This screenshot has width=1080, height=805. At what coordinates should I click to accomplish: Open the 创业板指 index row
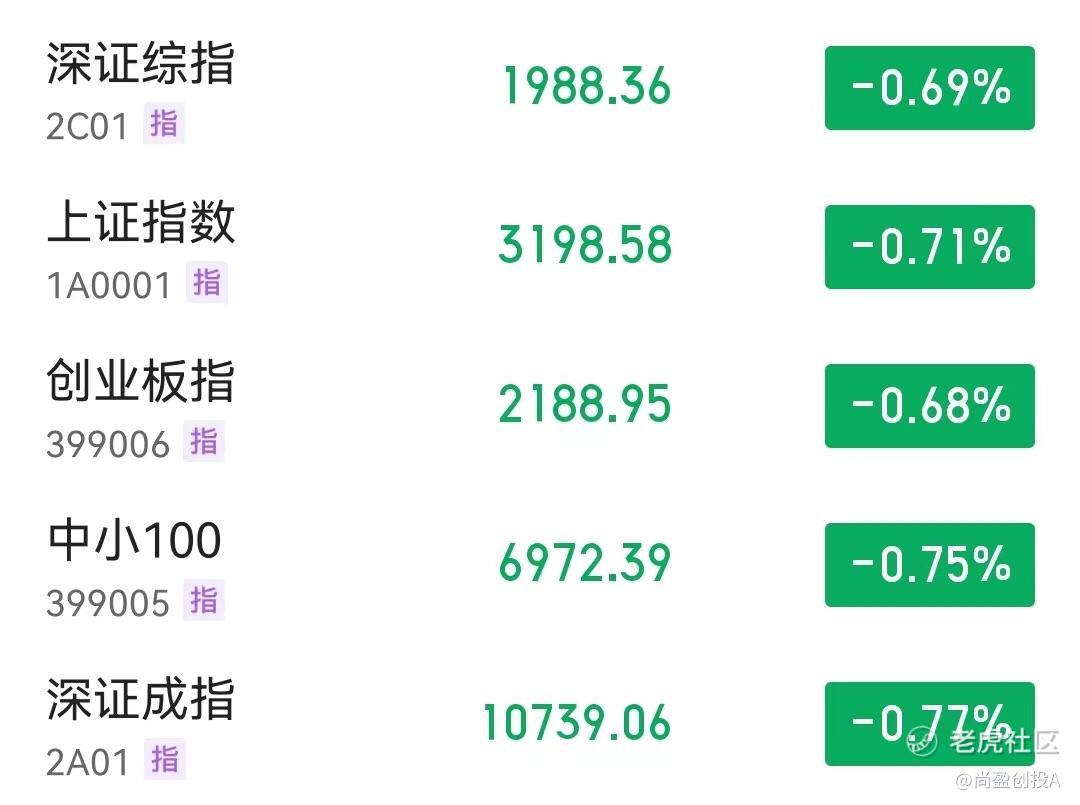540,407
